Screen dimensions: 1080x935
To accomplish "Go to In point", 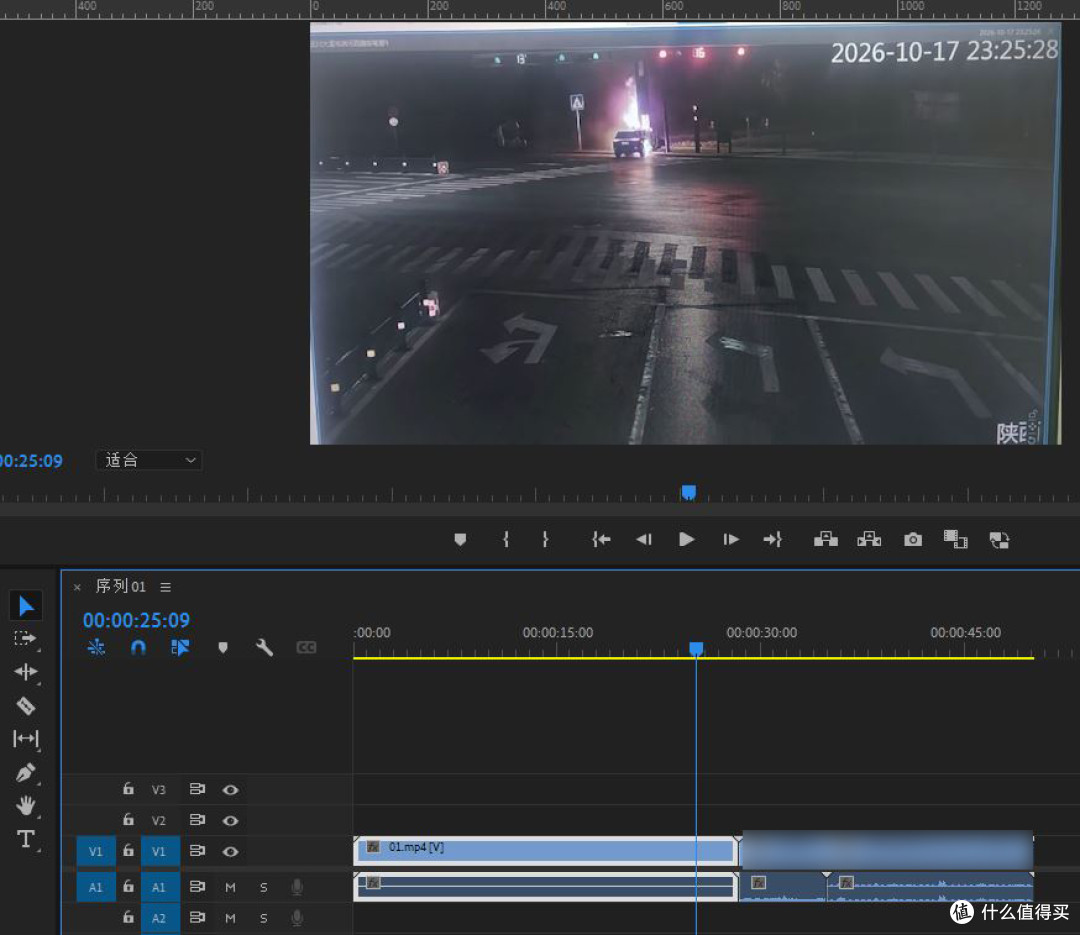I will (x=601, y=540).
